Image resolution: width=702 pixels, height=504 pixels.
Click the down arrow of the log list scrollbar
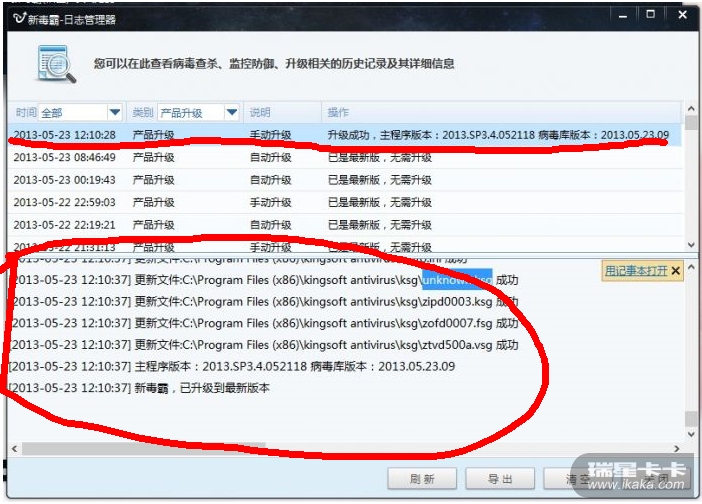(x=691, y=245)
